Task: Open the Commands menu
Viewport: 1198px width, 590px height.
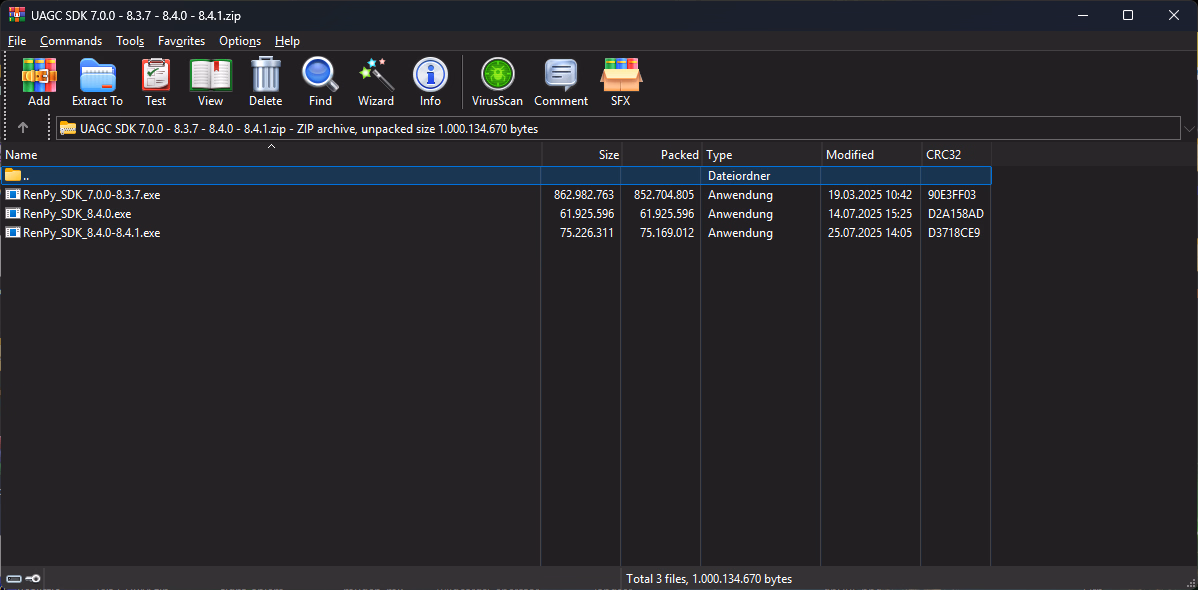Action: click(71, 41)
